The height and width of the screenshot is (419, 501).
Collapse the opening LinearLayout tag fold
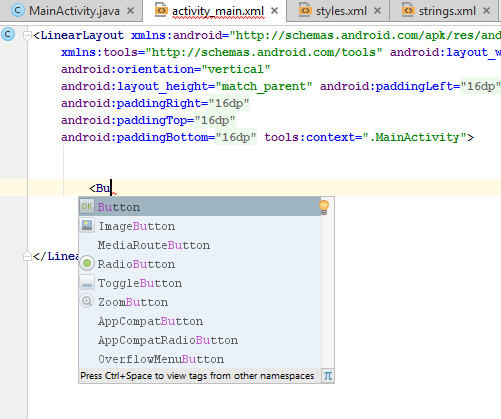[27, 35]
